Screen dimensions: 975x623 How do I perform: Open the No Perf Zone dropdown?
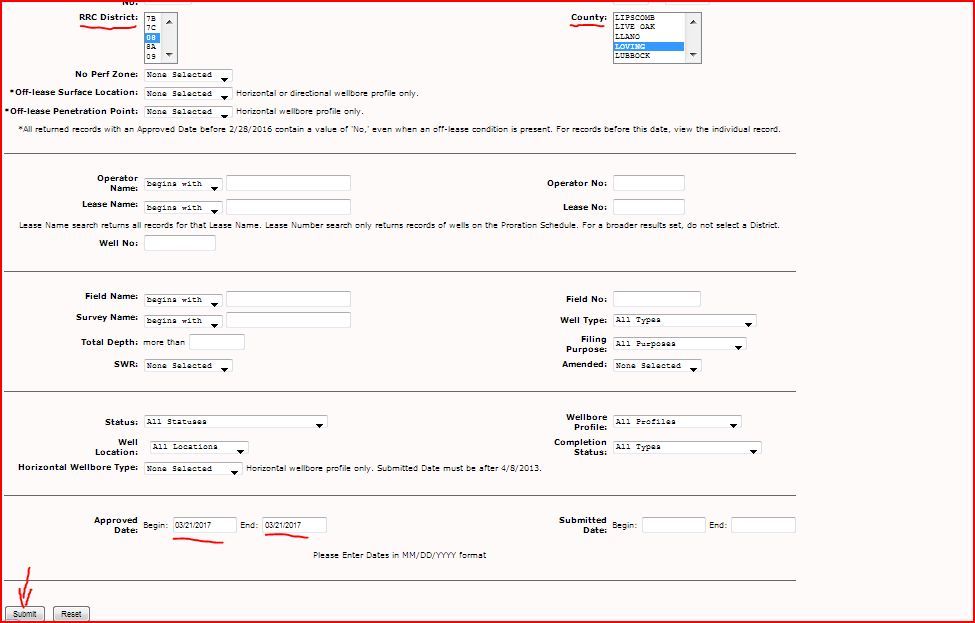188,75
